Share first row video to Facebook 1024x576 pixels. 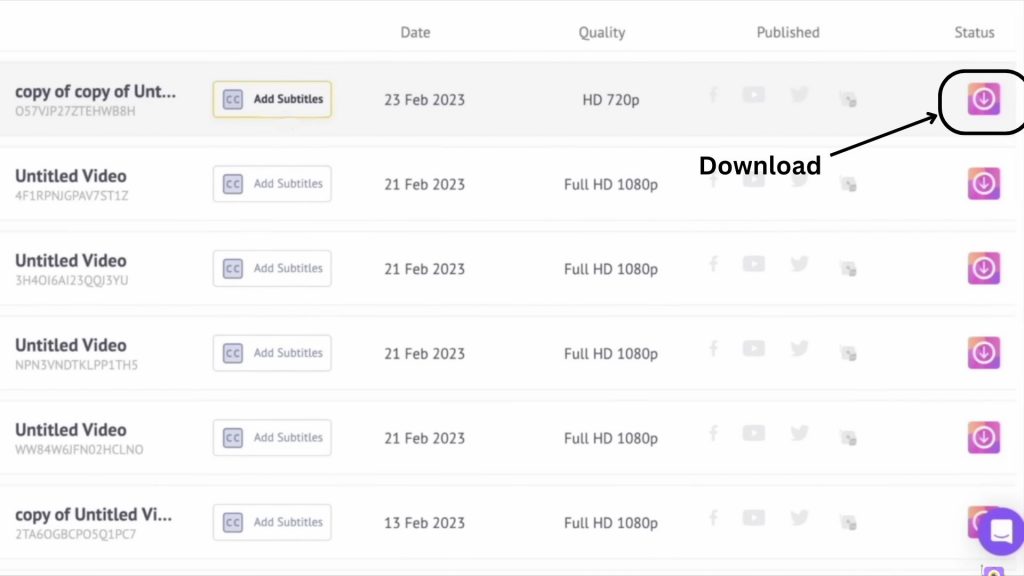click(714, 96)
